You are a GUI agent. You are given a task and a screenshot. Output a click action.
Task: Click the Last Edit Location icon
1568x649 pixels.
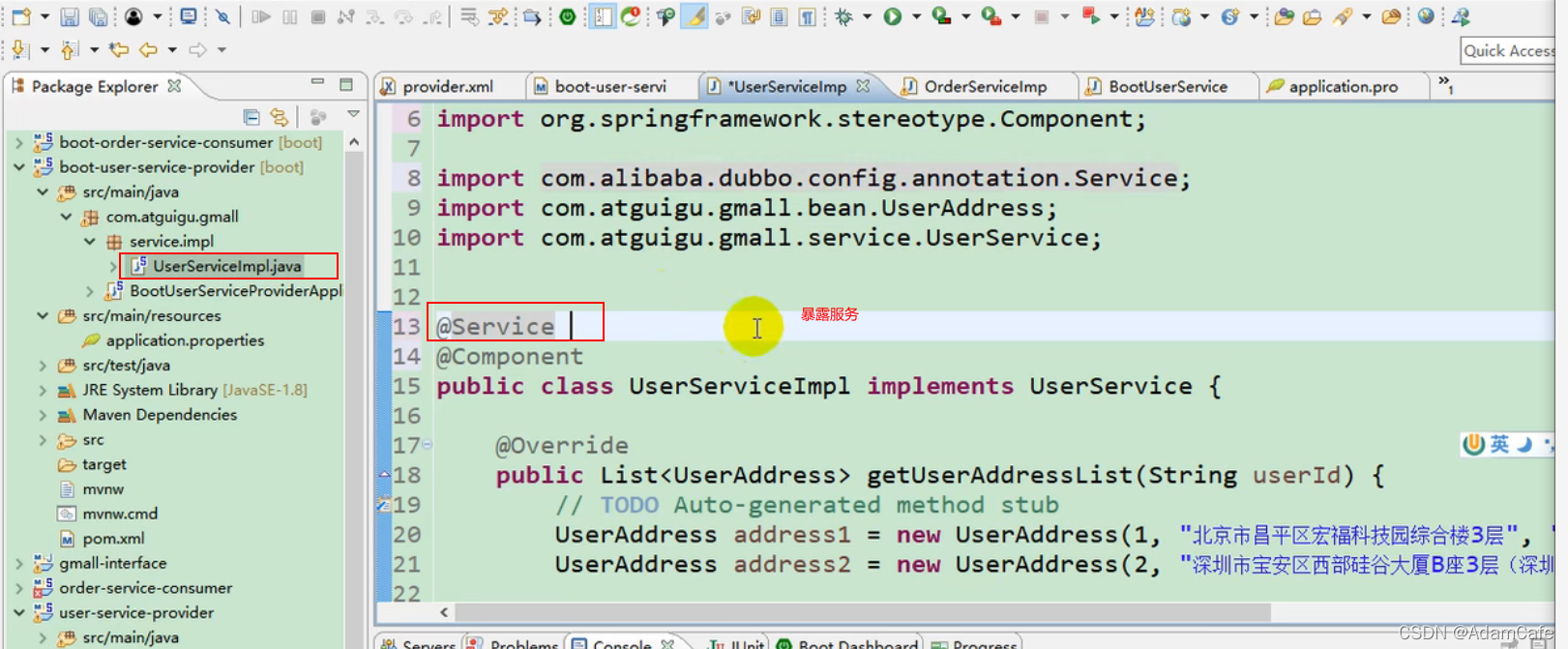118,49
